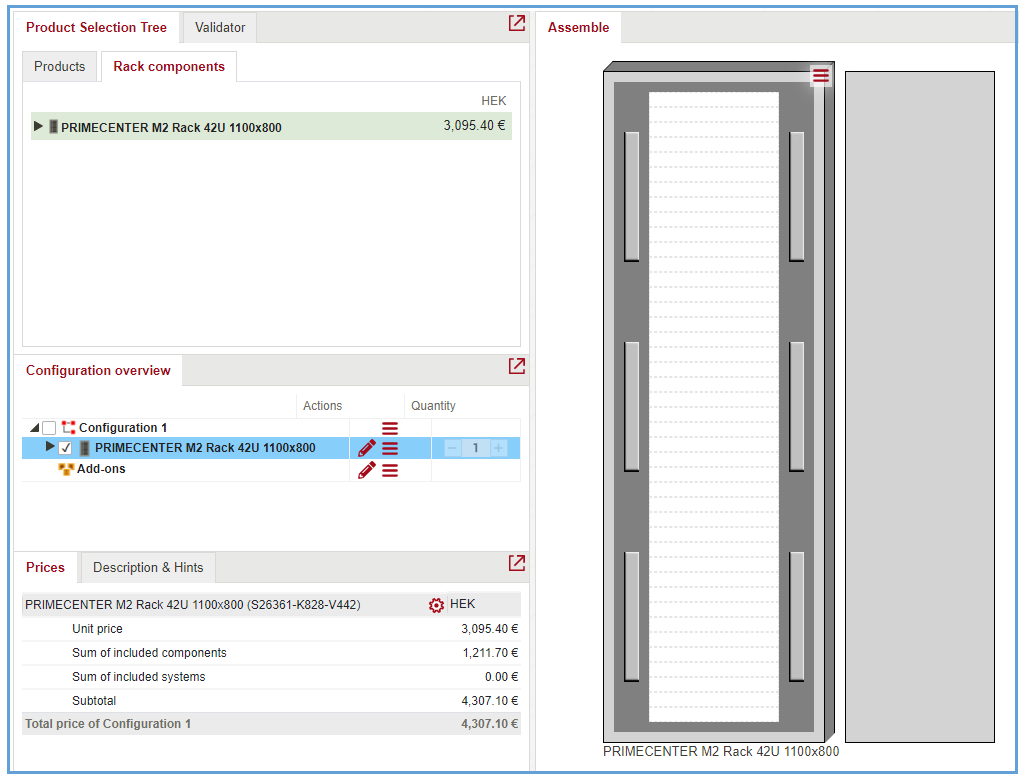
Task: Uncheck the PRIMECENTER M2 Rack checkbox
Action: click(65, 448)
